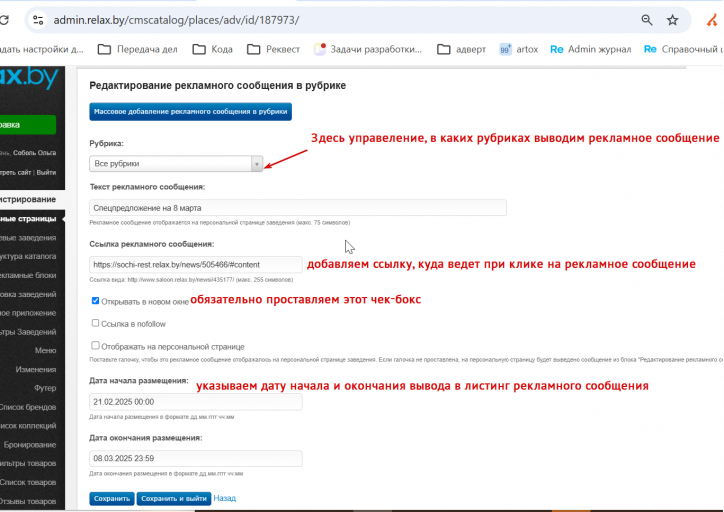Open the 'Все рубрики' dropdown

176,163
